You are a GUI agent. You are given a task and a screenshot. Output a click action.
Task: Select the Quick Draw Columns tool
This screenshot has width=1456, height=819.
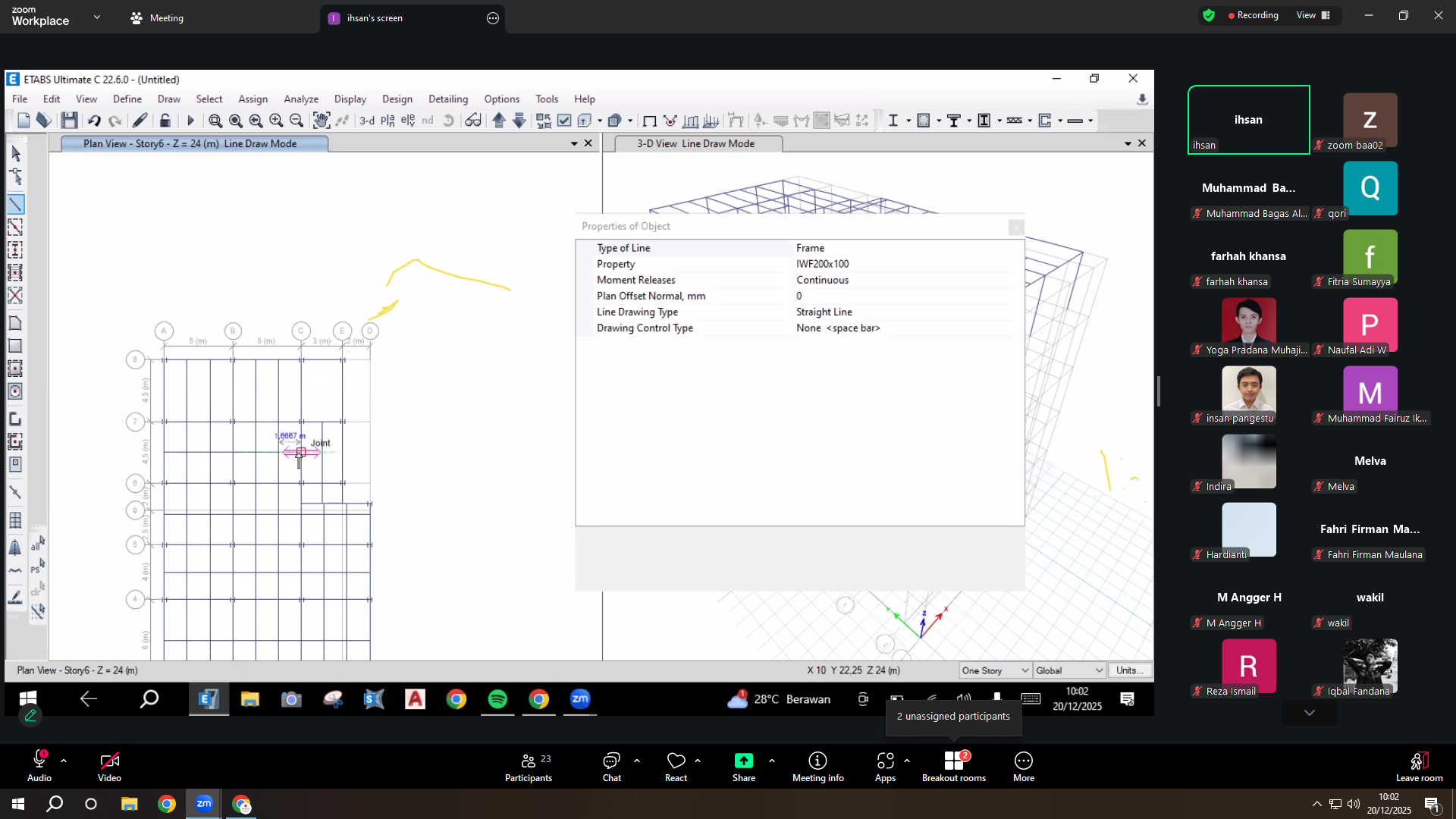pos(15,249)
